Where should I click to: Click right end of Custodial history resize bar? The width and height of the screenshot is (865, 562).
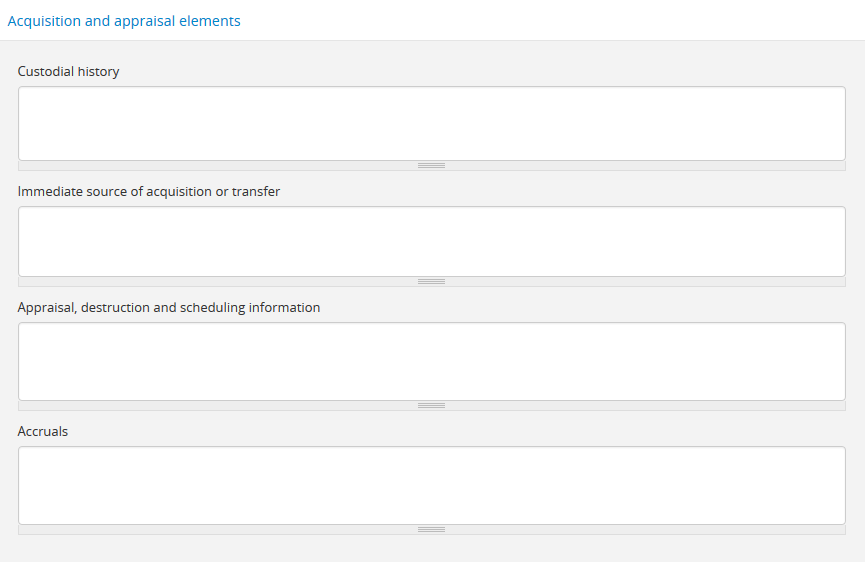click(836, 166)
